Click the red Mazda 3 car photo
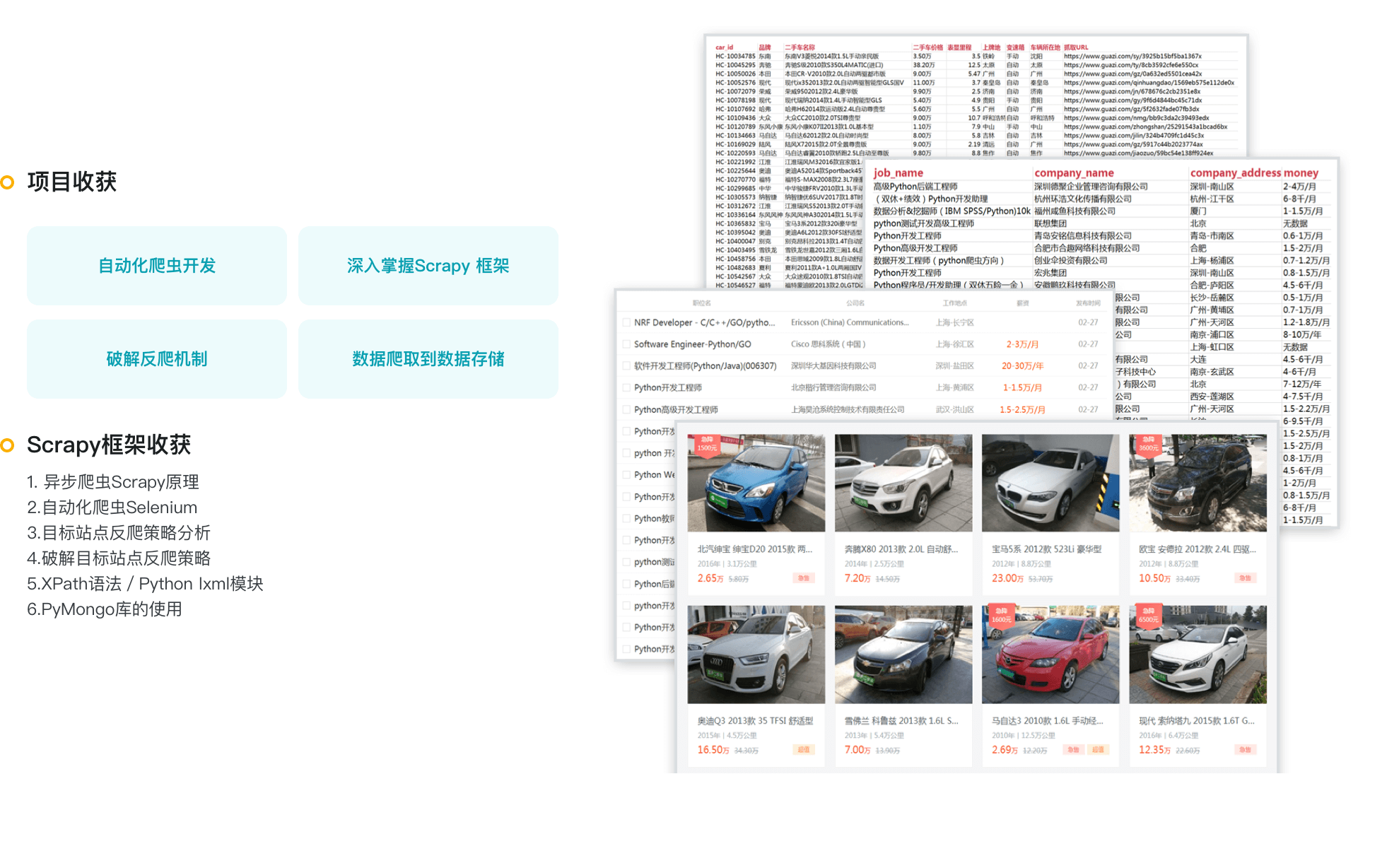This screenshot has height=868, width=1387. 1050,655
